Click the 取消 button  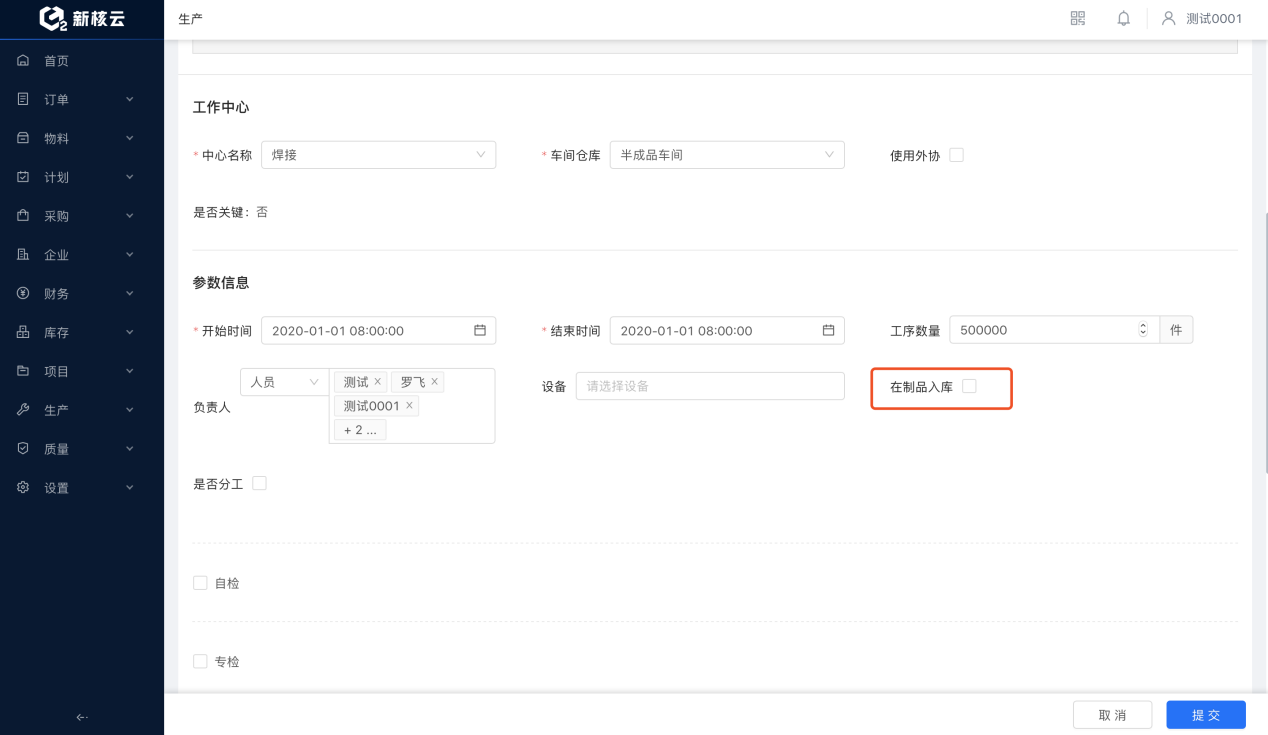pyautogui.click(x=1112, y=715)
